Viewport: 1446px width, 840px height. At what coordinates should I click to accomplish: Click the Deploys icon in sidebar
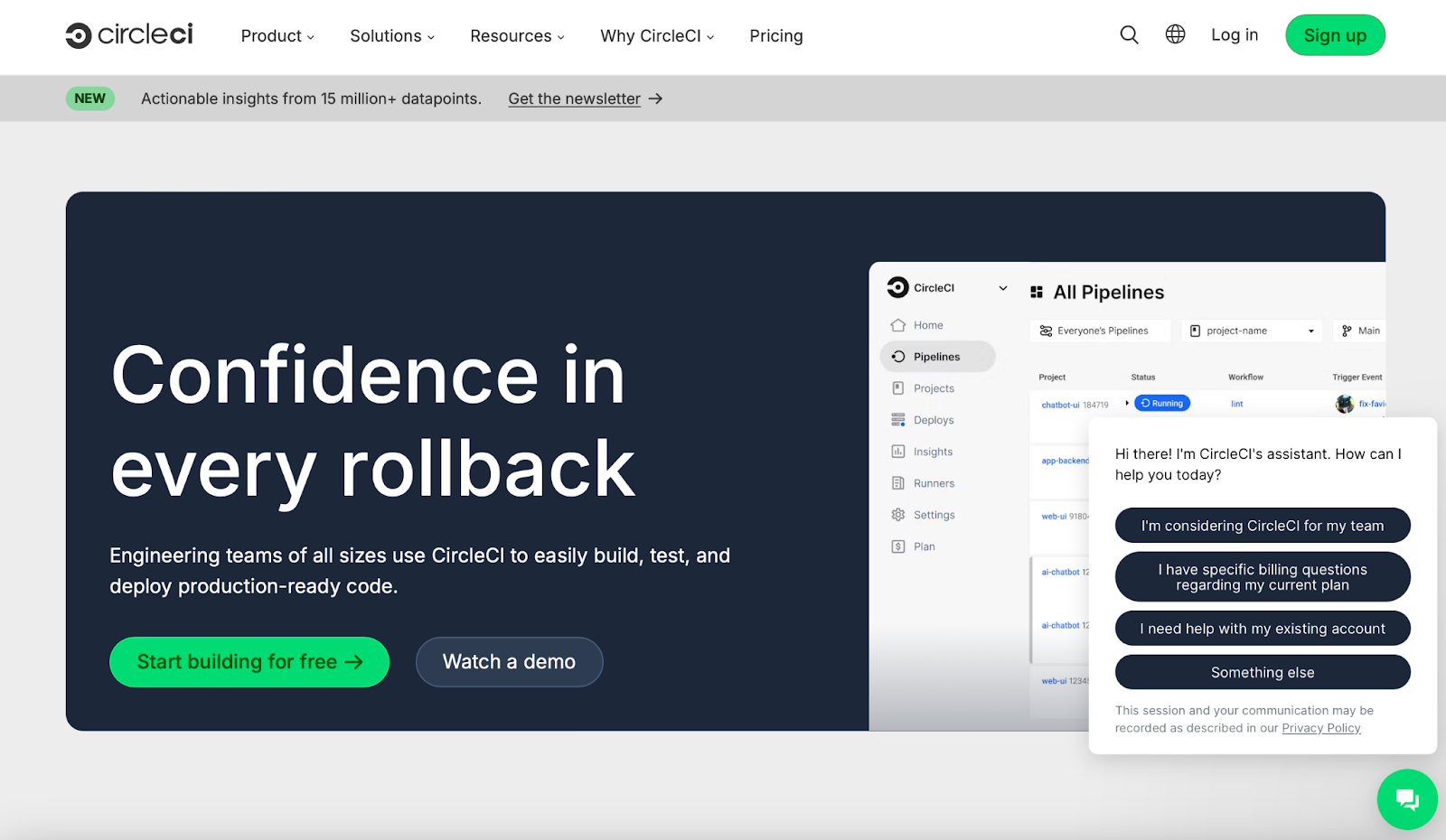tap(897, 420)
